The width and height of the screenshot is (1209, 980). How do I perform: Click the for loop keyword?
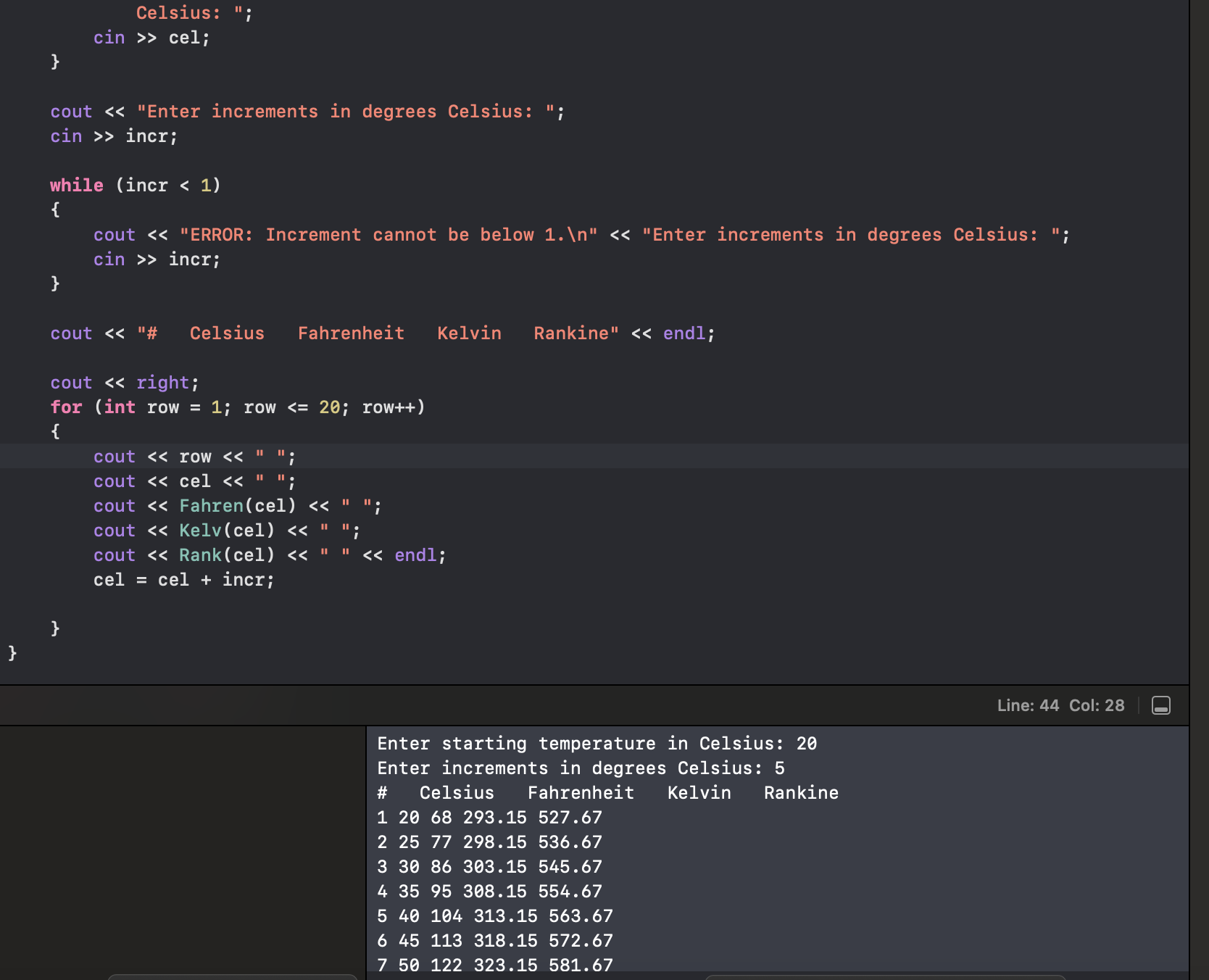pyautogui.click(x=66, y=407)
